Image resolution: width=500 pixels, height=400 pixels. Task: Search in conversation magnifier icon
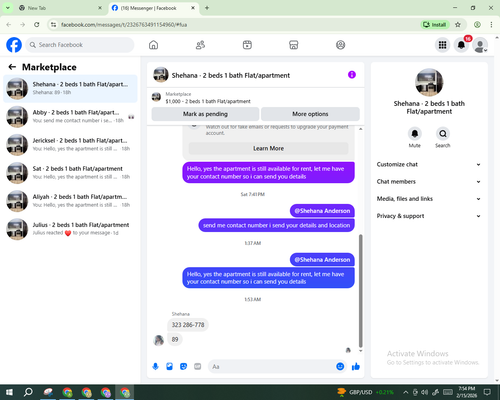click(x=443, y=134)
